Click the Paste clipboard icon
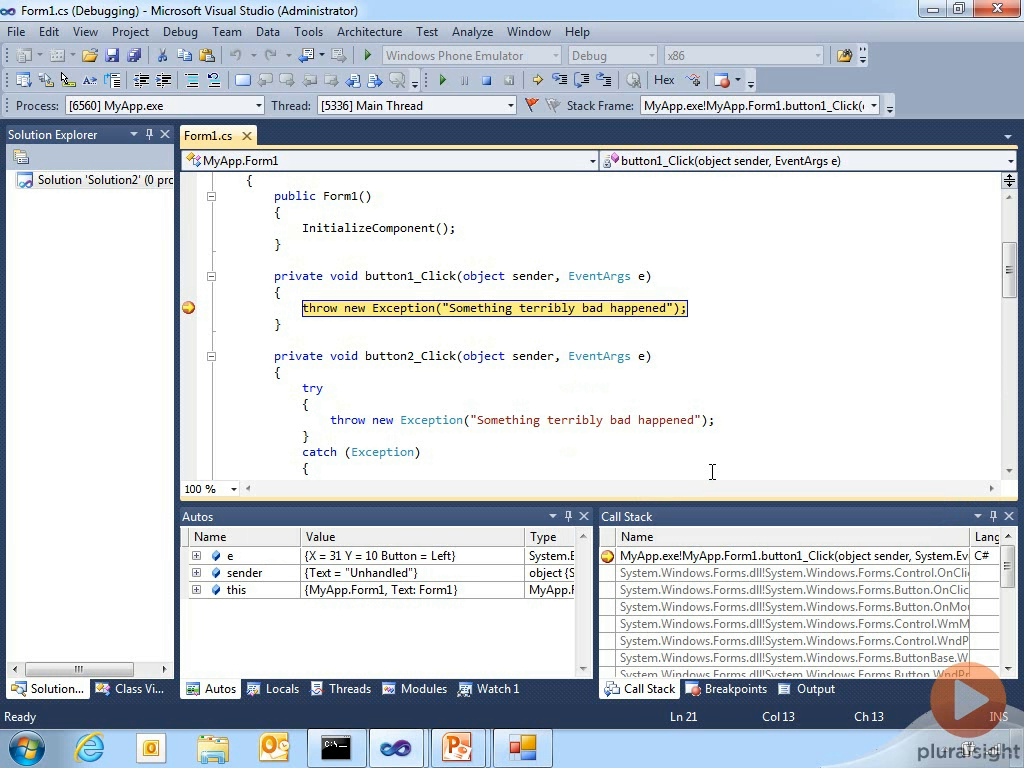This screenshot has width=1024, height=768. click(x=206, y=56)
